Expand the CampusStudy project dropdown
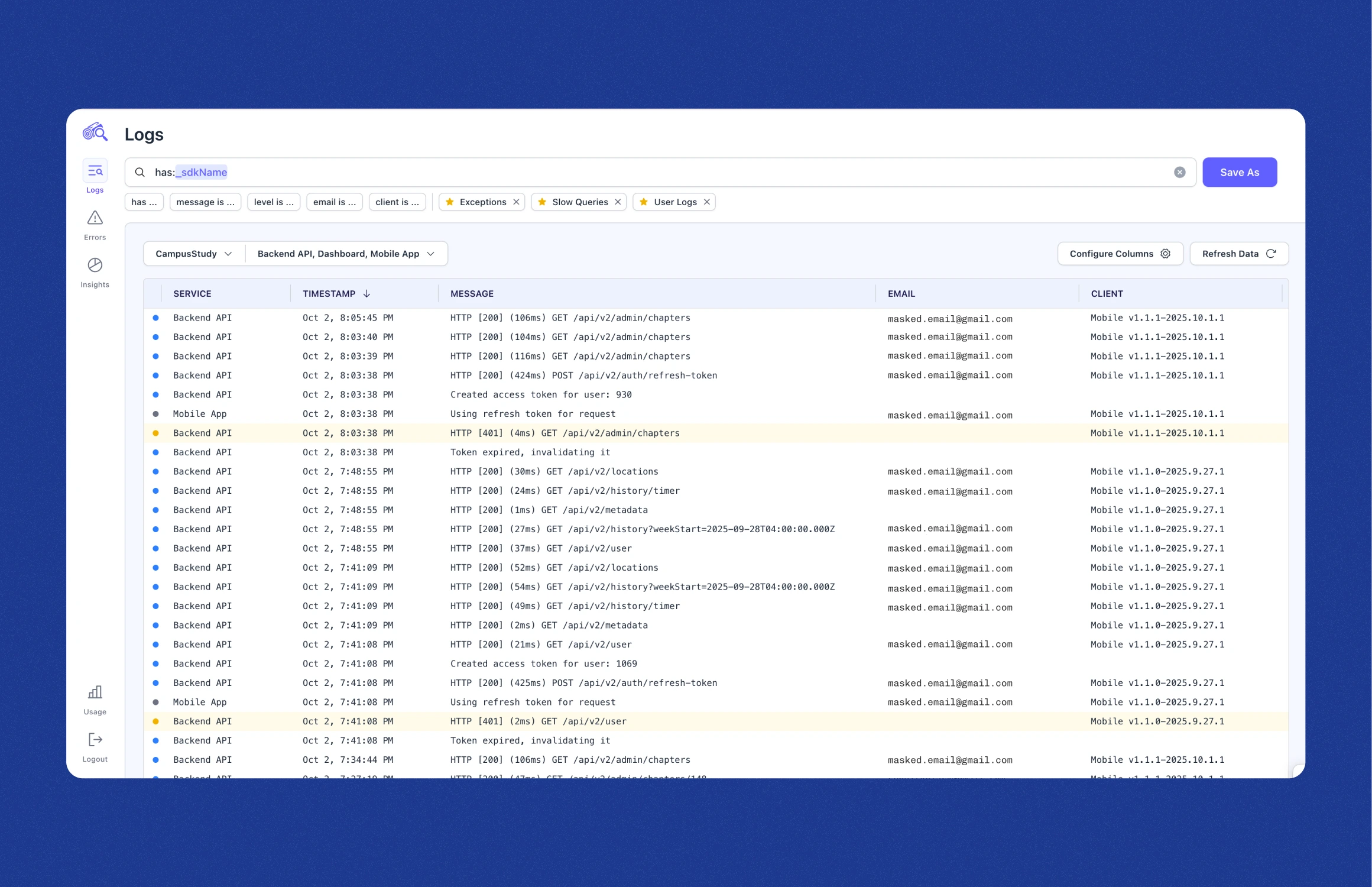 194,254
